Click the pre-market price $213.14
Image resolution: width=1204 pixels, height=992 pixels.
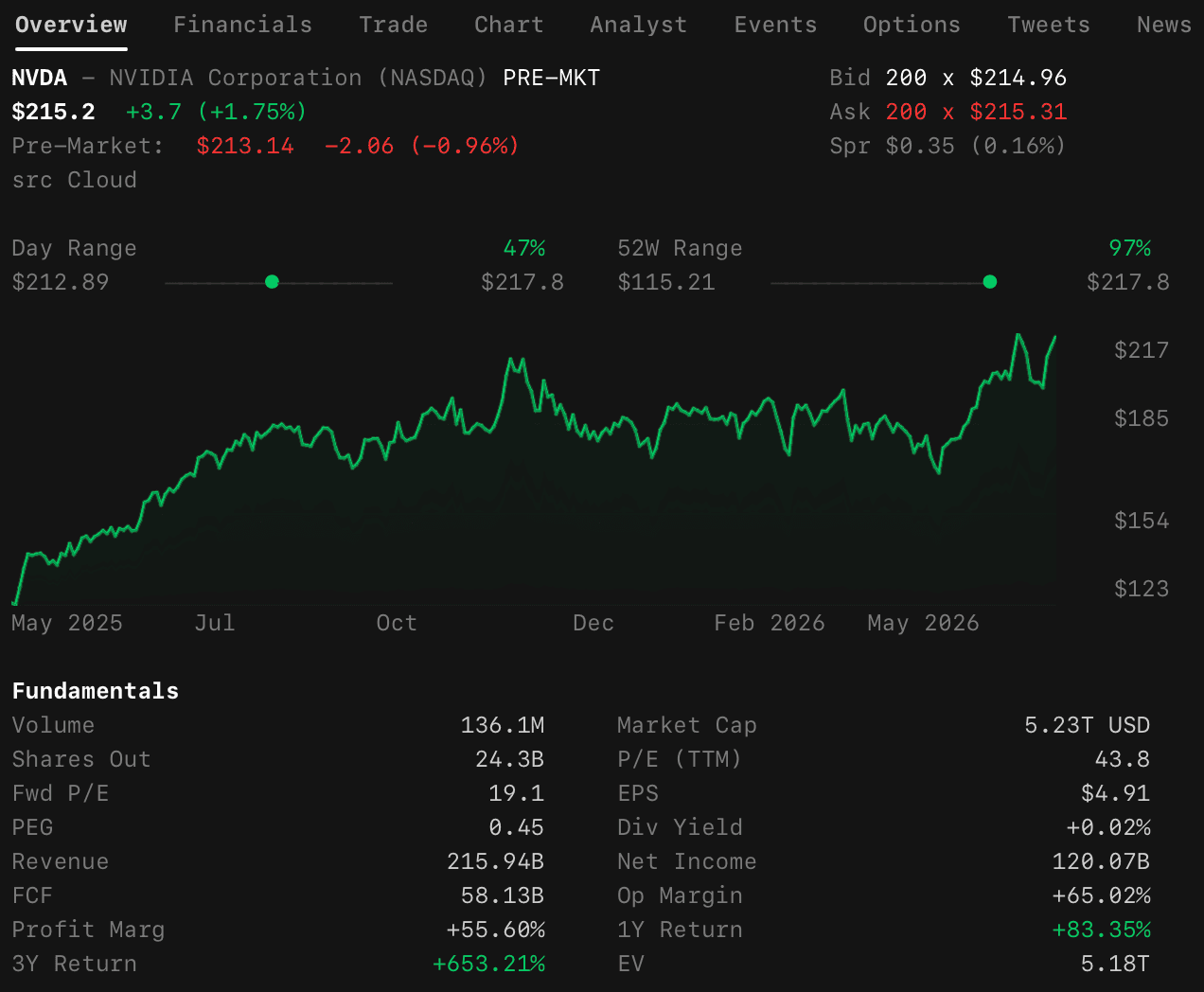pyautogui.click(x=245, y=146)
